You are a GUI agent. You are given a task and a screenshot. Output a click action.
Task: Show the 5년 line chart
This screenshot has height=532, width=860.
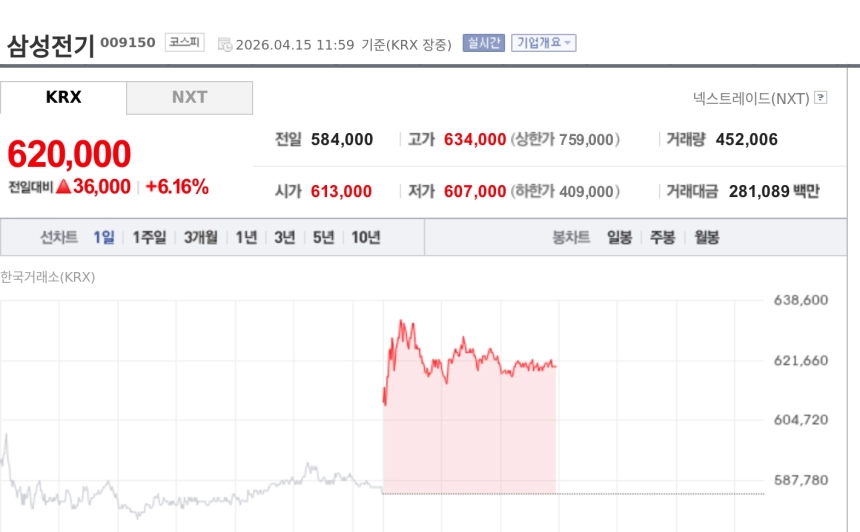[323, 237]
